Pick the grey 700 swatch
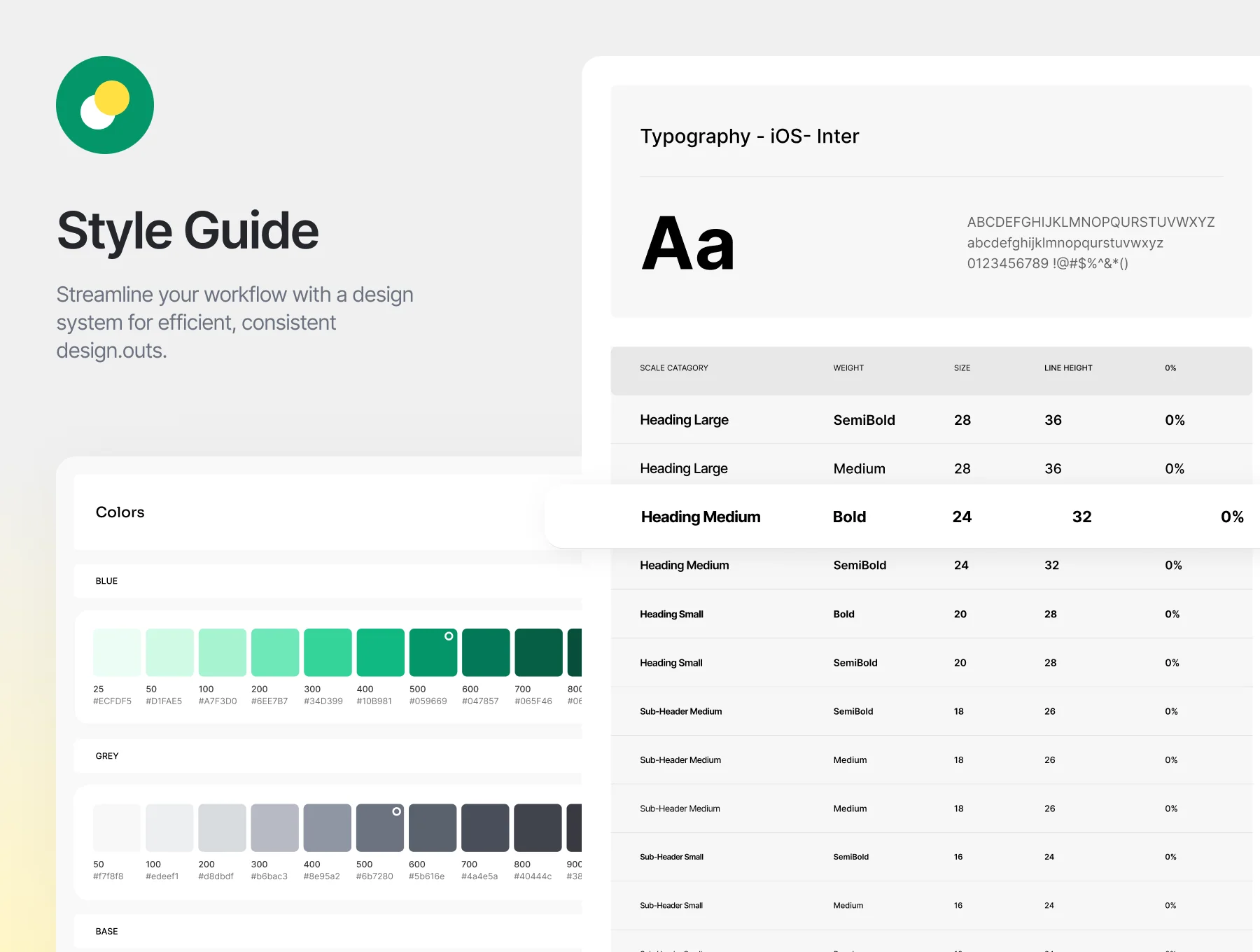1260x952 pixels. click(x=485, y=827)
